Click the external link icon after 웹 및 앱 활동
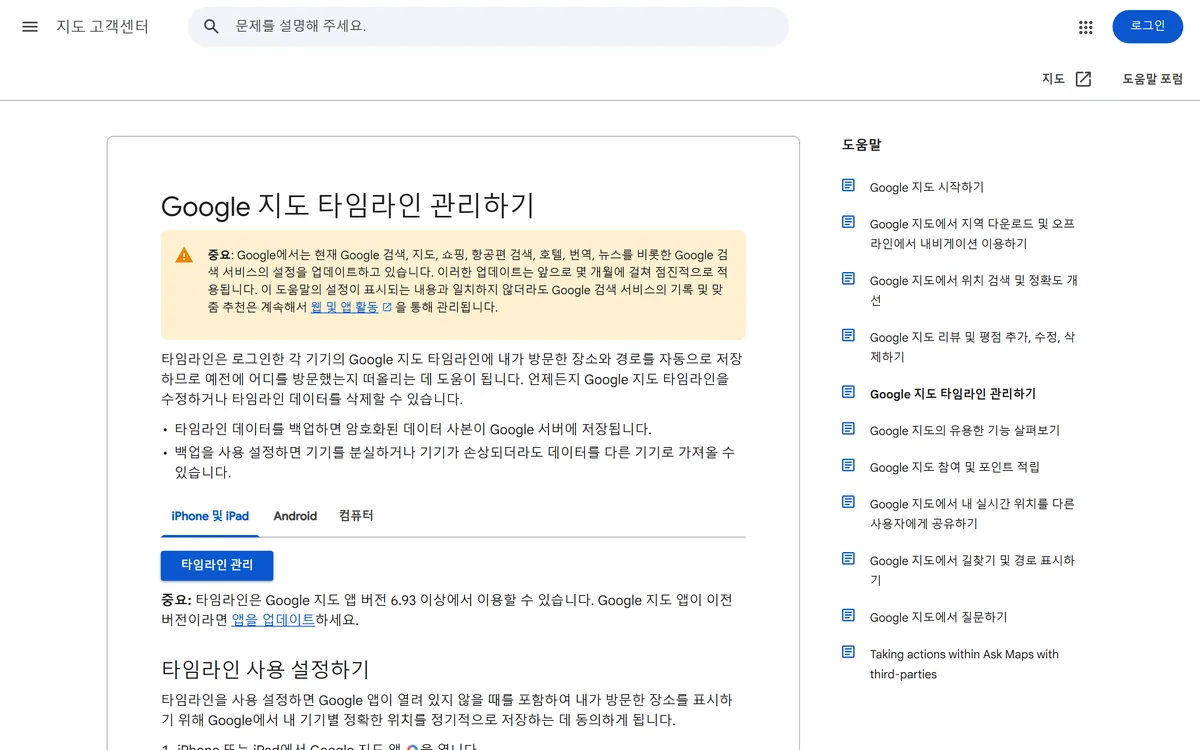1200x750 pixels. click(387, 308)
